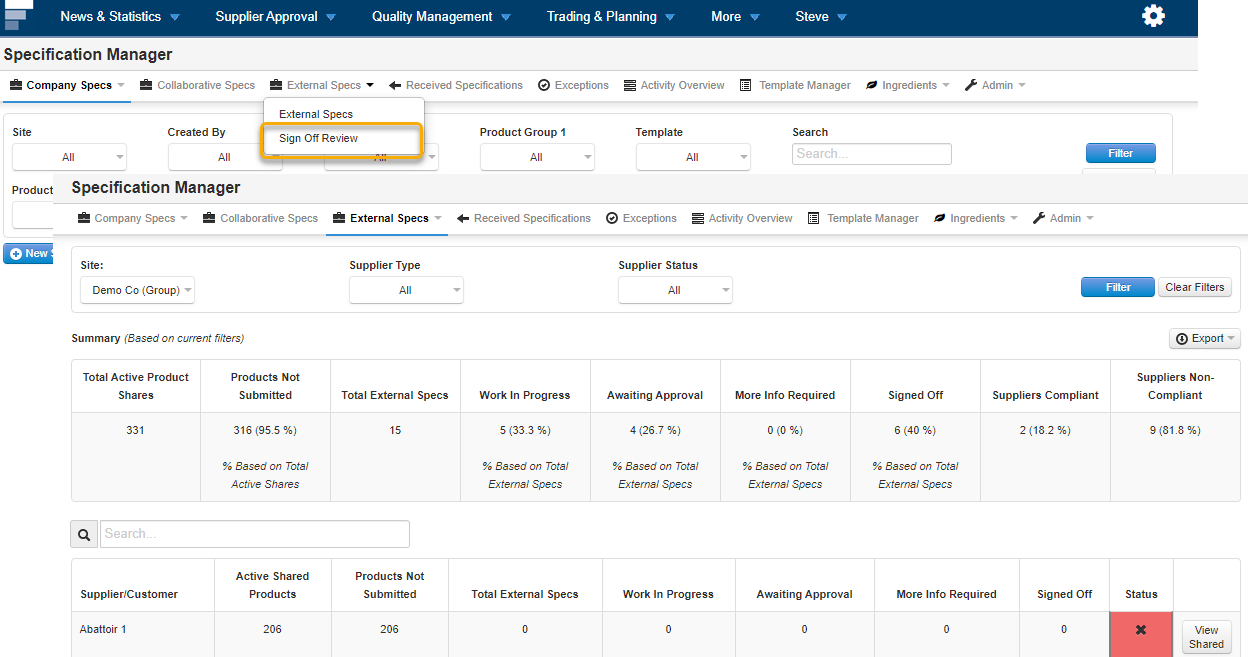Back window: open the Site All dropdown
The width and height of the screenshot is (1252, 657).
(x=69, y=157)
